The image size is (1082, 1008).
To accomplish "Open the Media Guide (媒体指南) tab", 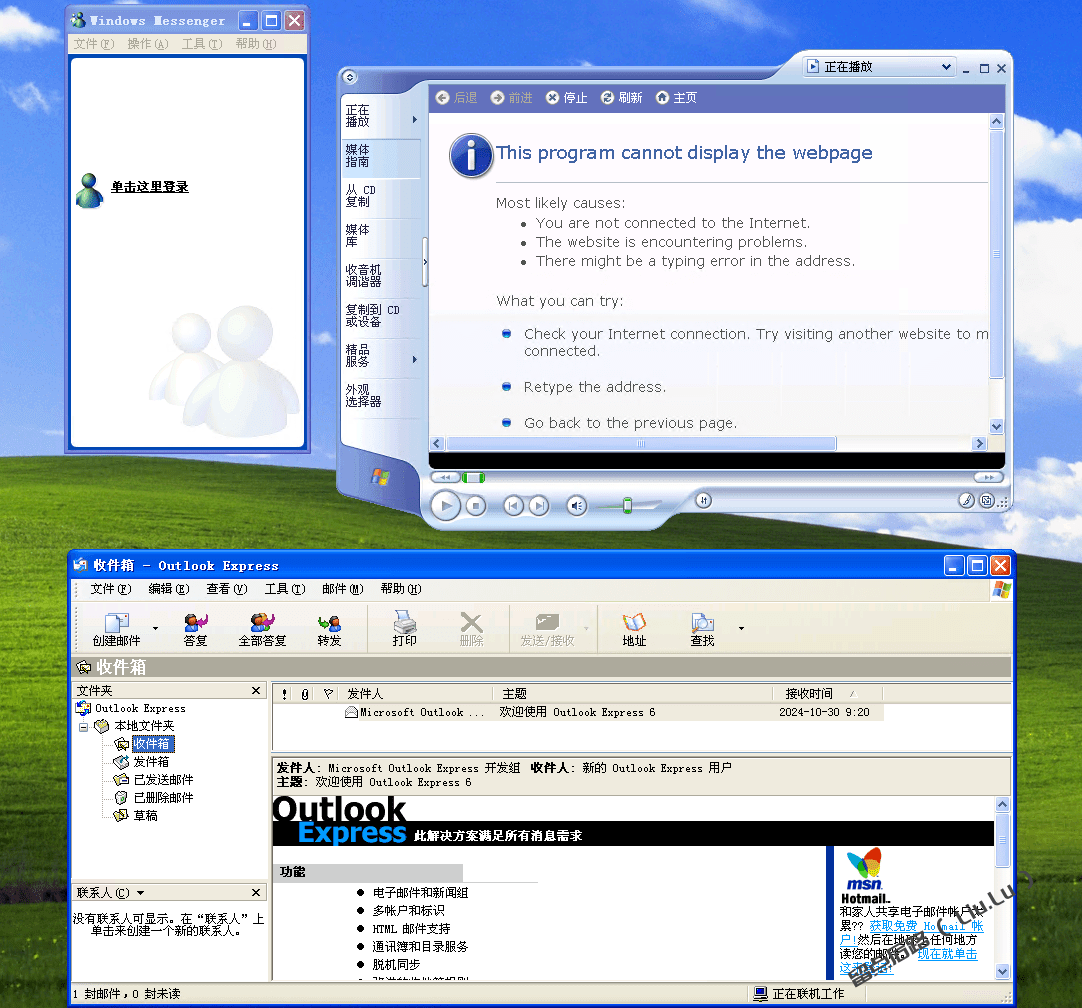I will (x=380, y=156).
